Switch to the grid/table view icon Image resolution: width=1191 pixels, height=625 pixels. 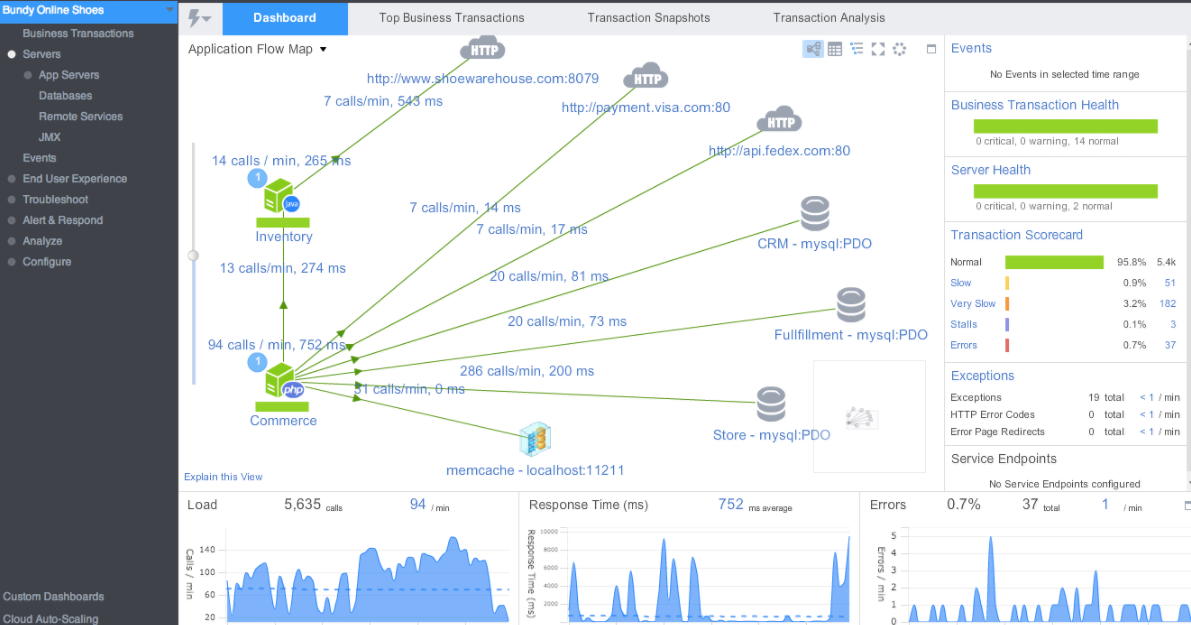point(835,49)
